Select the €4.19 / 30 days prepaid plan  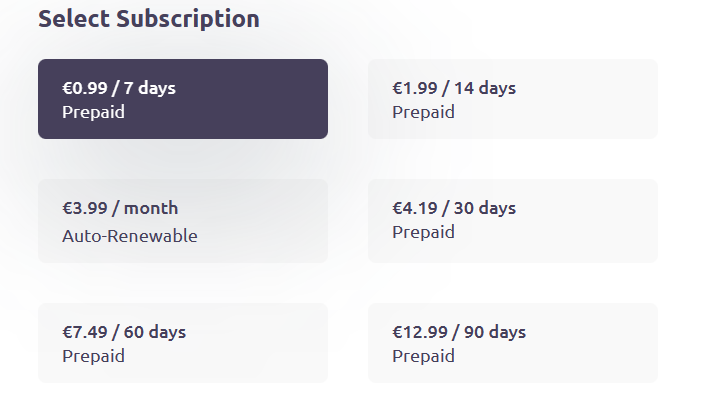click(x=513, y=221)
